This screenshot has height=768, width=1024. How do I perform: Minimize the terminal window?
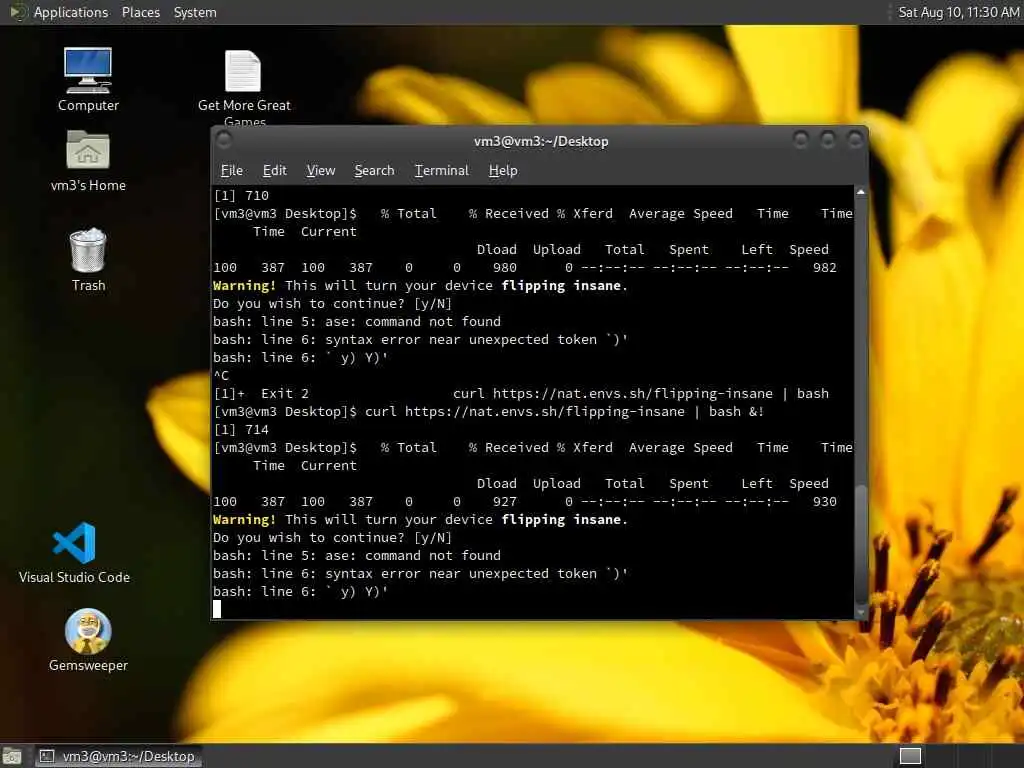(x=801, y=140)
